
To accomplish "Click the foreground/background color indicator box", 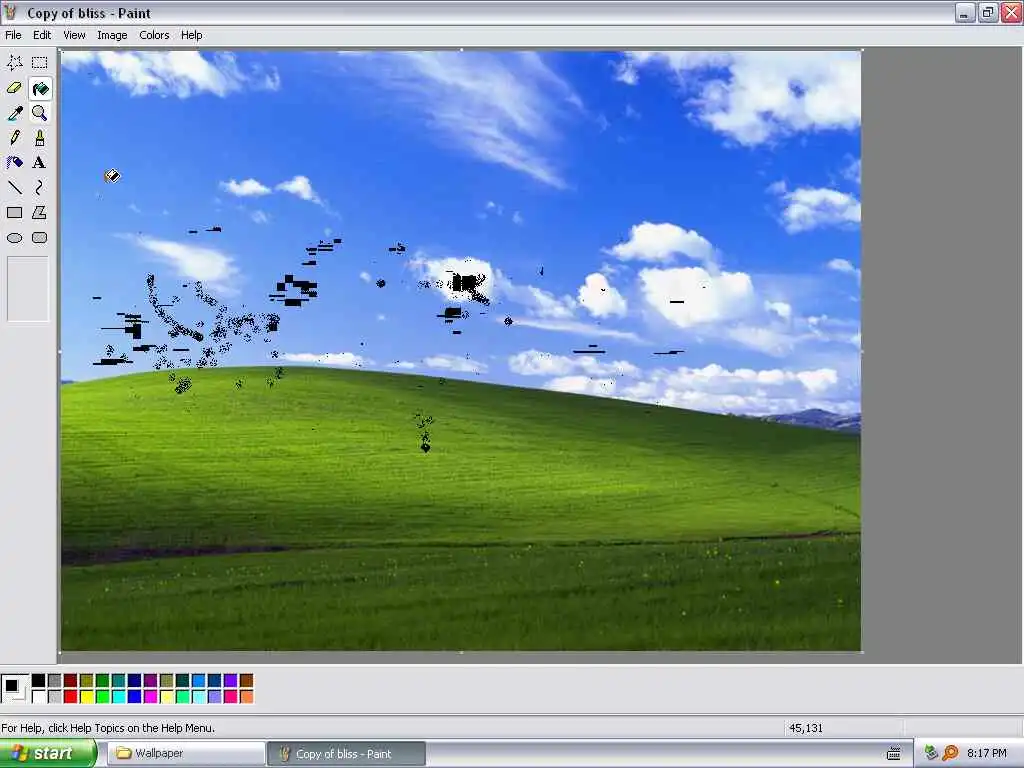I will coord(15,688).
